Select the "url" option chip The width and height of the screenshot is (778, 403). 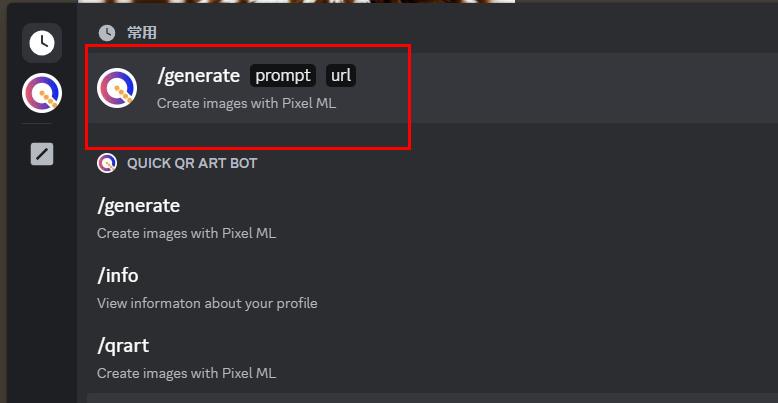[341, 75]
